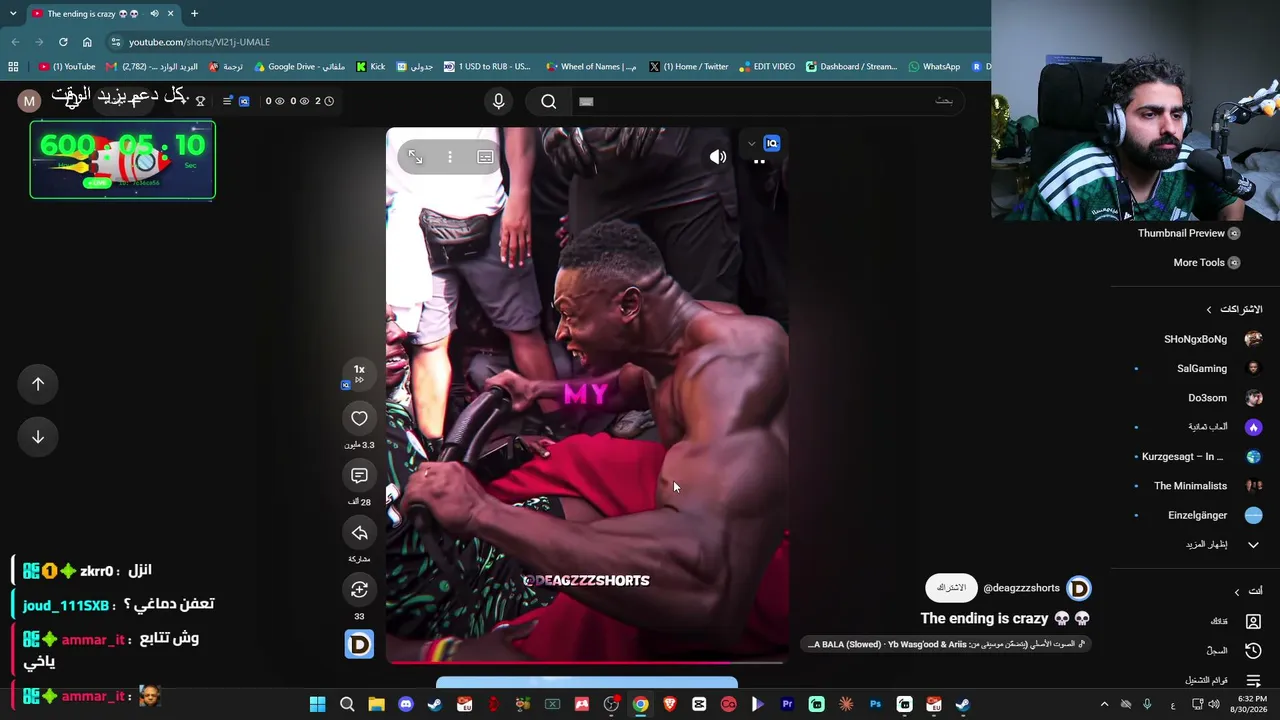This screenshot has width=1280, height=720.
Task: Open the three-dot options on the short
Action: 450,157
